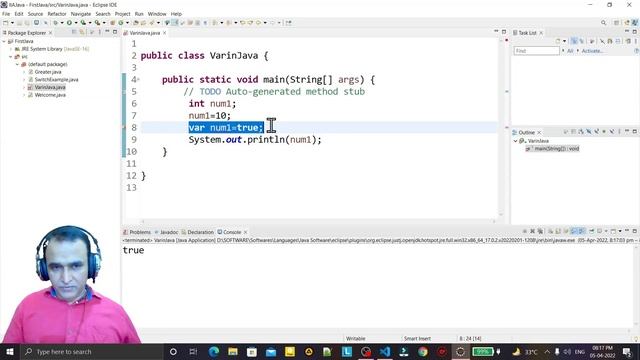Open the Display Selected Console dropdown
Image resolution: width=640 pixels, height=360 pixels.
606,231
